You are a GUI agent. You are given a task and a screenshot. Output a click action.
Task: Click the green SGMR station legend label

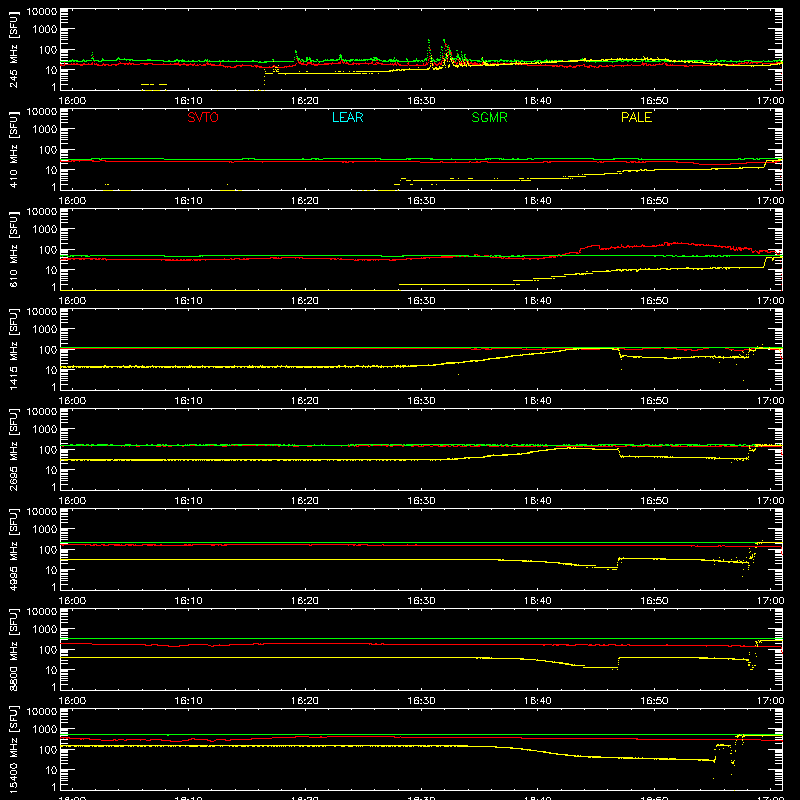[x=489, y=117]
